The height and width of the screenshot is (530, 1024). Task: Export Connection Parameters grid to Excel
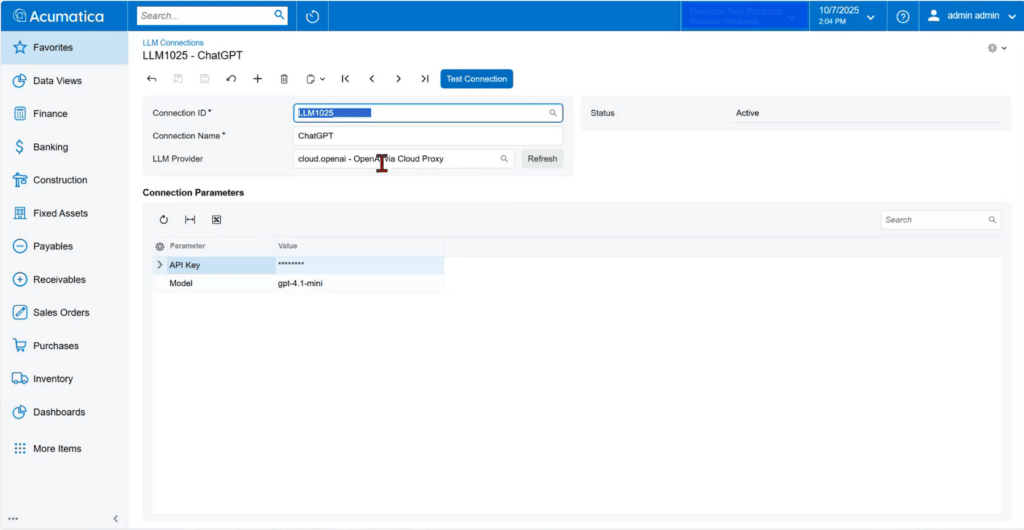216,220
